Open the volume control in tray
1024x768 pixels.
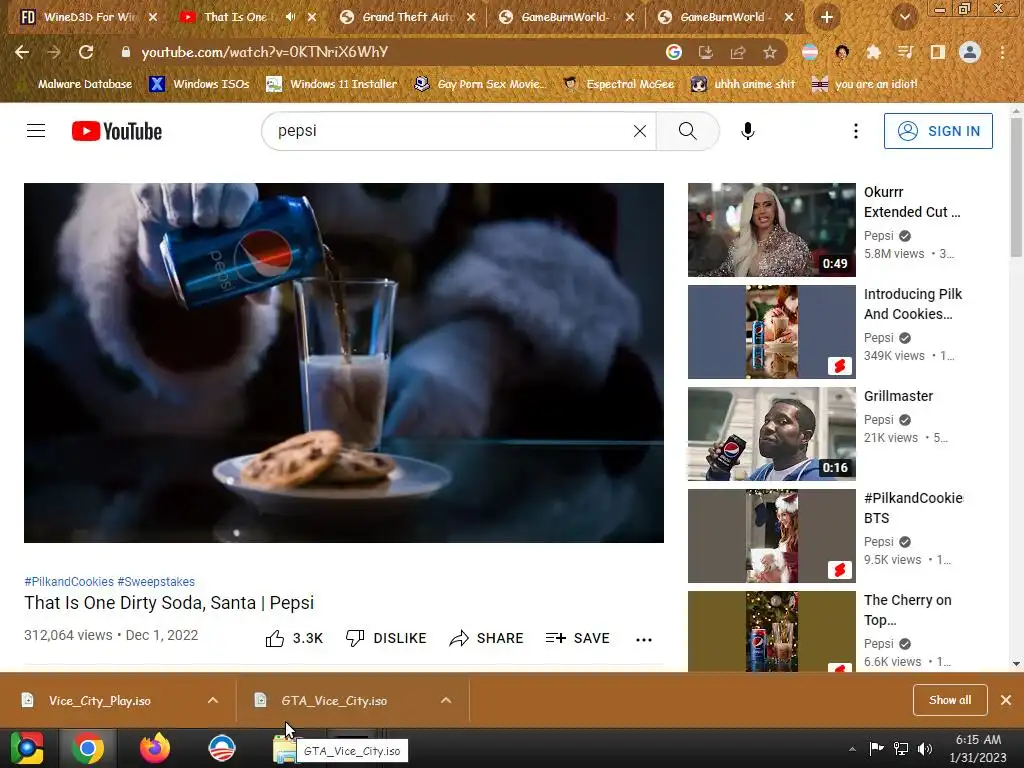tap(925, 749)
